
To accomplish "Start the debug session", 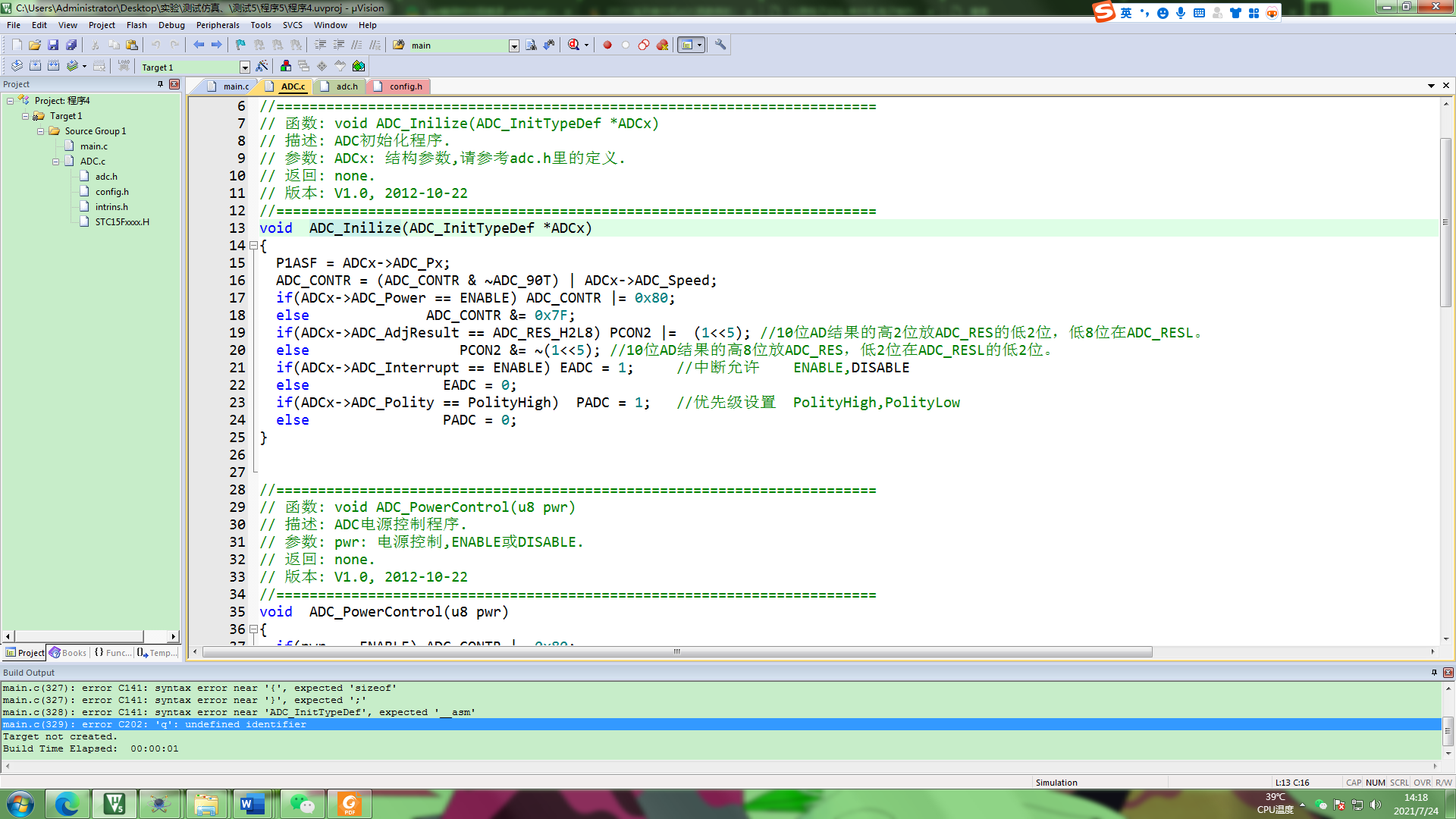I will [574, 45].
